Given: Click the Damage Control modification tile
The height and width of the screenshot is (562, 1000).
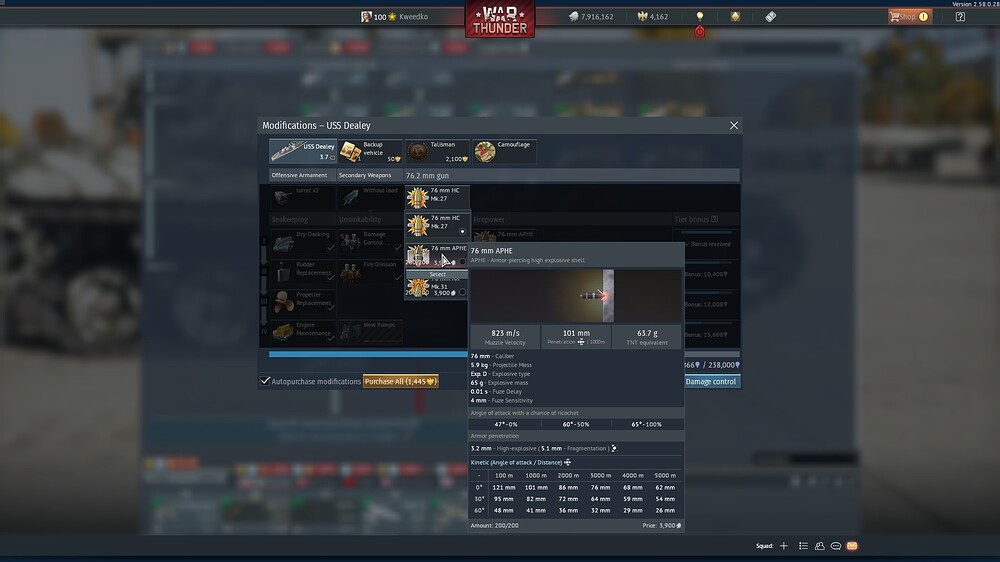Looking at the screenshot, I should pyautogui.click(x=371, y=242).
